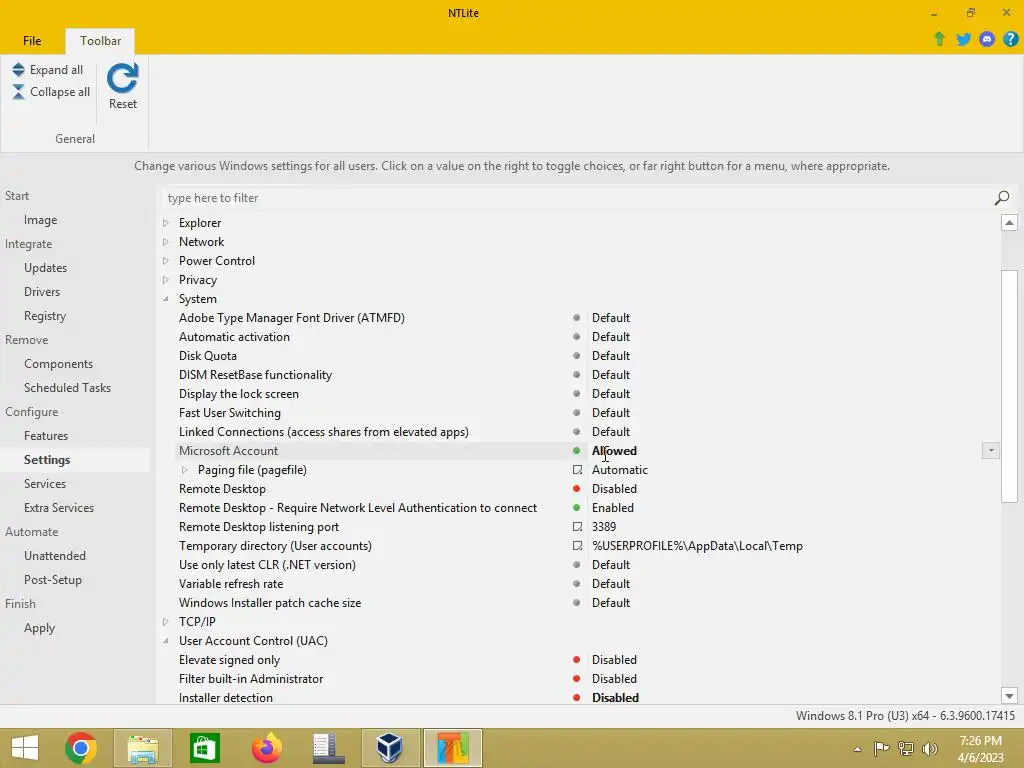Toggle Installer detection Disabled value
The height and width of the screenshot is (768, 1024).
tap(615, 698)
